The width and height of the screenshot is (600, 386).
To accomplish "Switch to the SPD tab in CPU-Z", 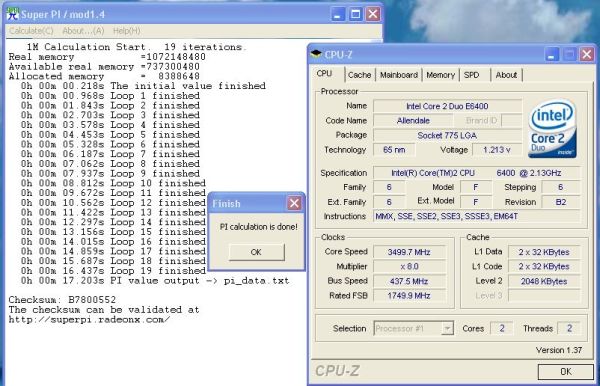I will (x=471, y=75).
